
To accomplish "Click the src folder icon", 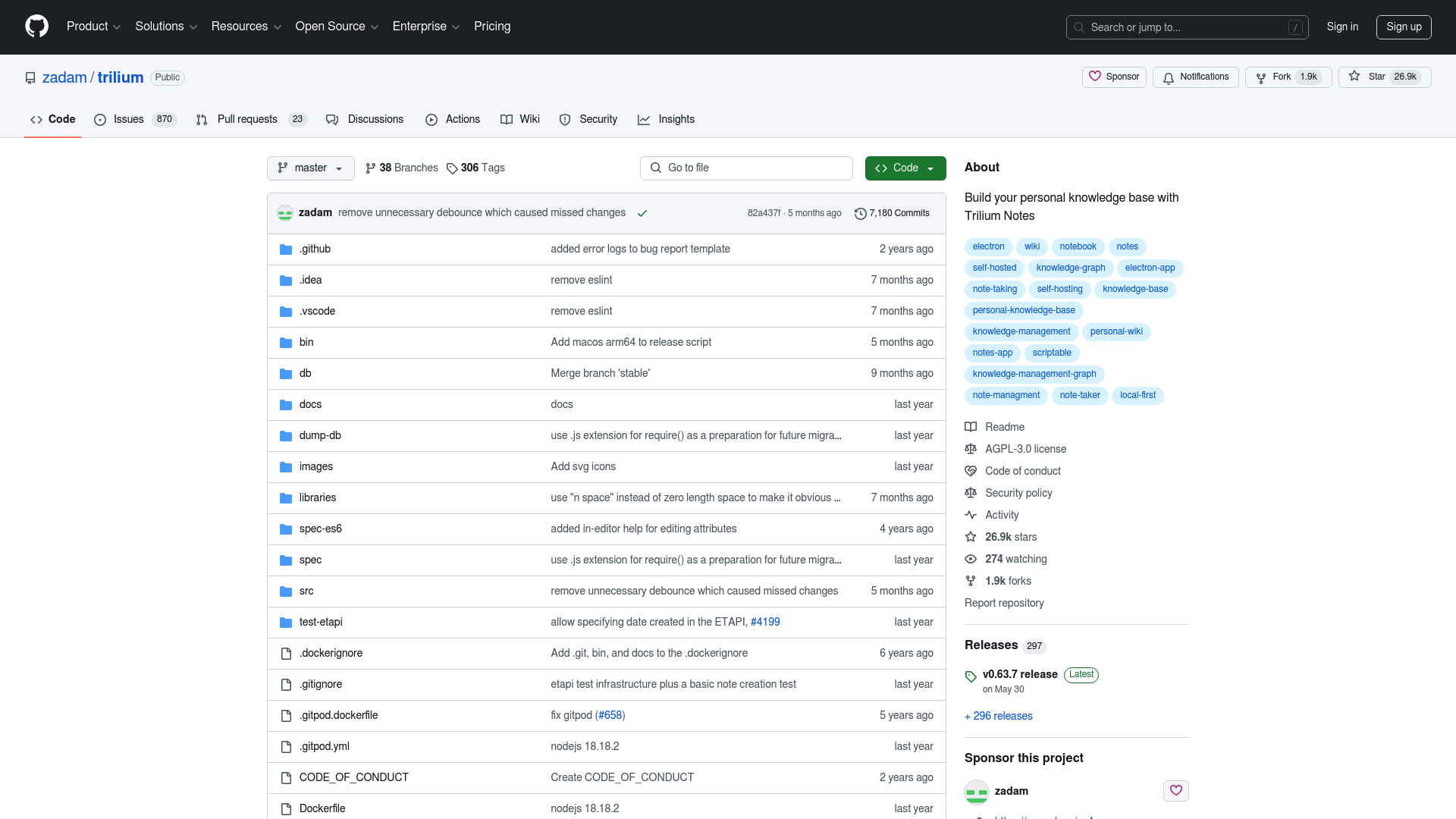I will click(286, 591).
